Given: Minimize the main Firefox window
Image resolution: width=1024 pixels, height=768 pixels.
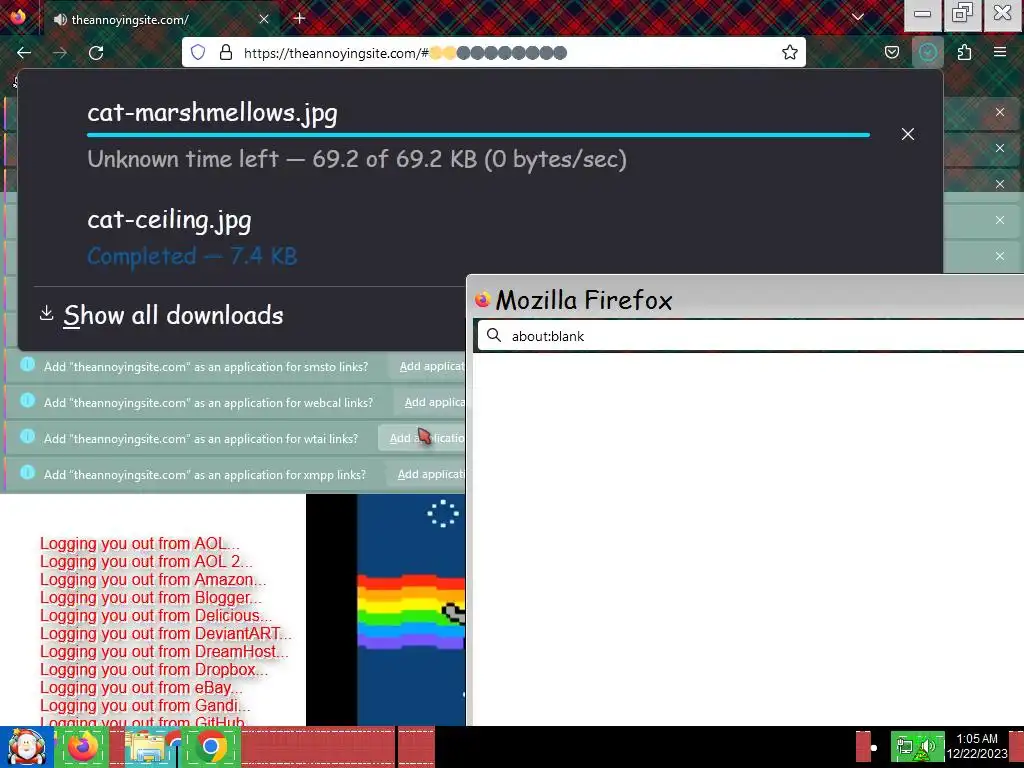Looking at the screenshot, I should pyautogui.click(x=922, y=14).
